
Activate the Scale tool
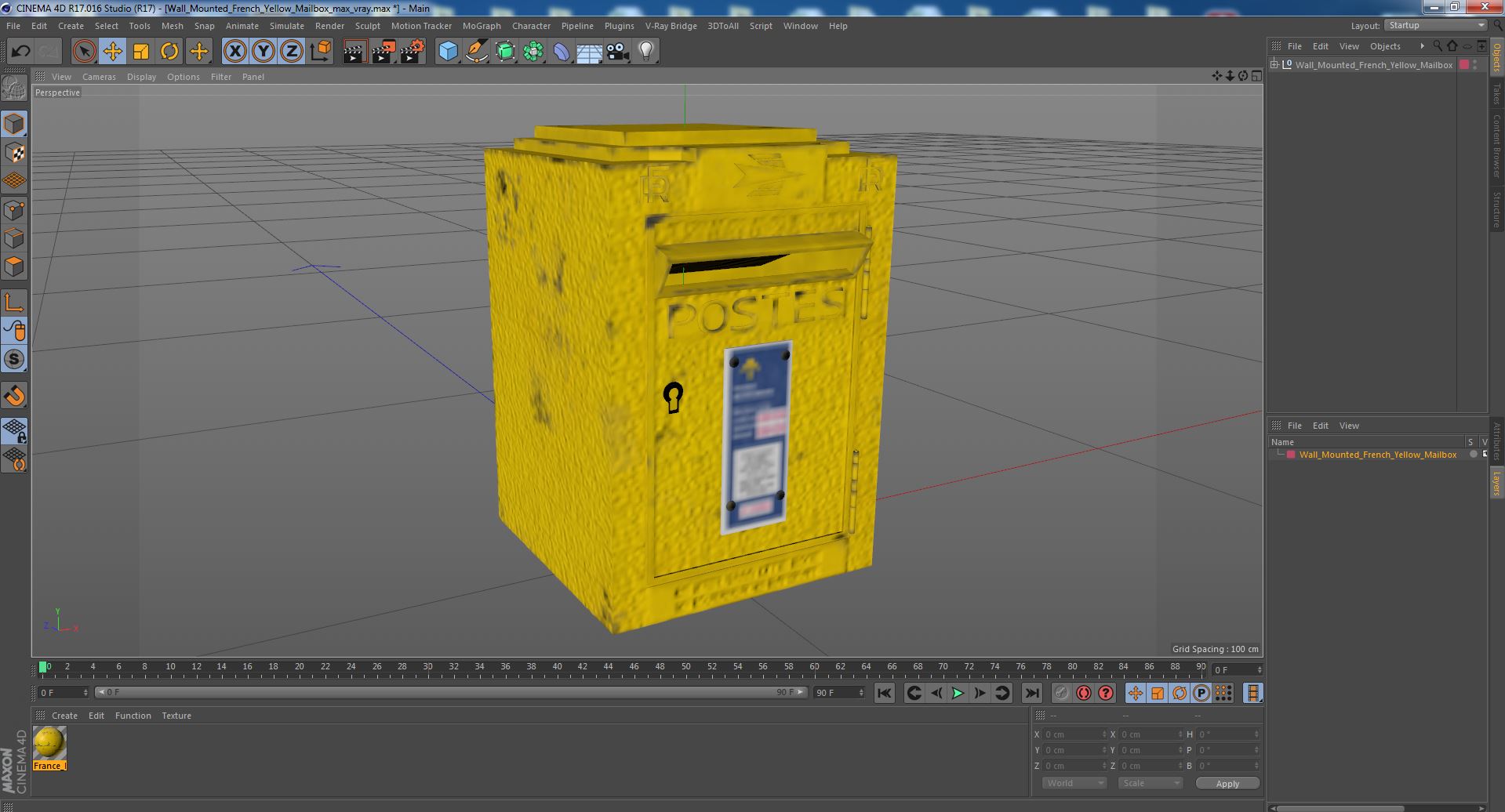(x=141, y=52)
